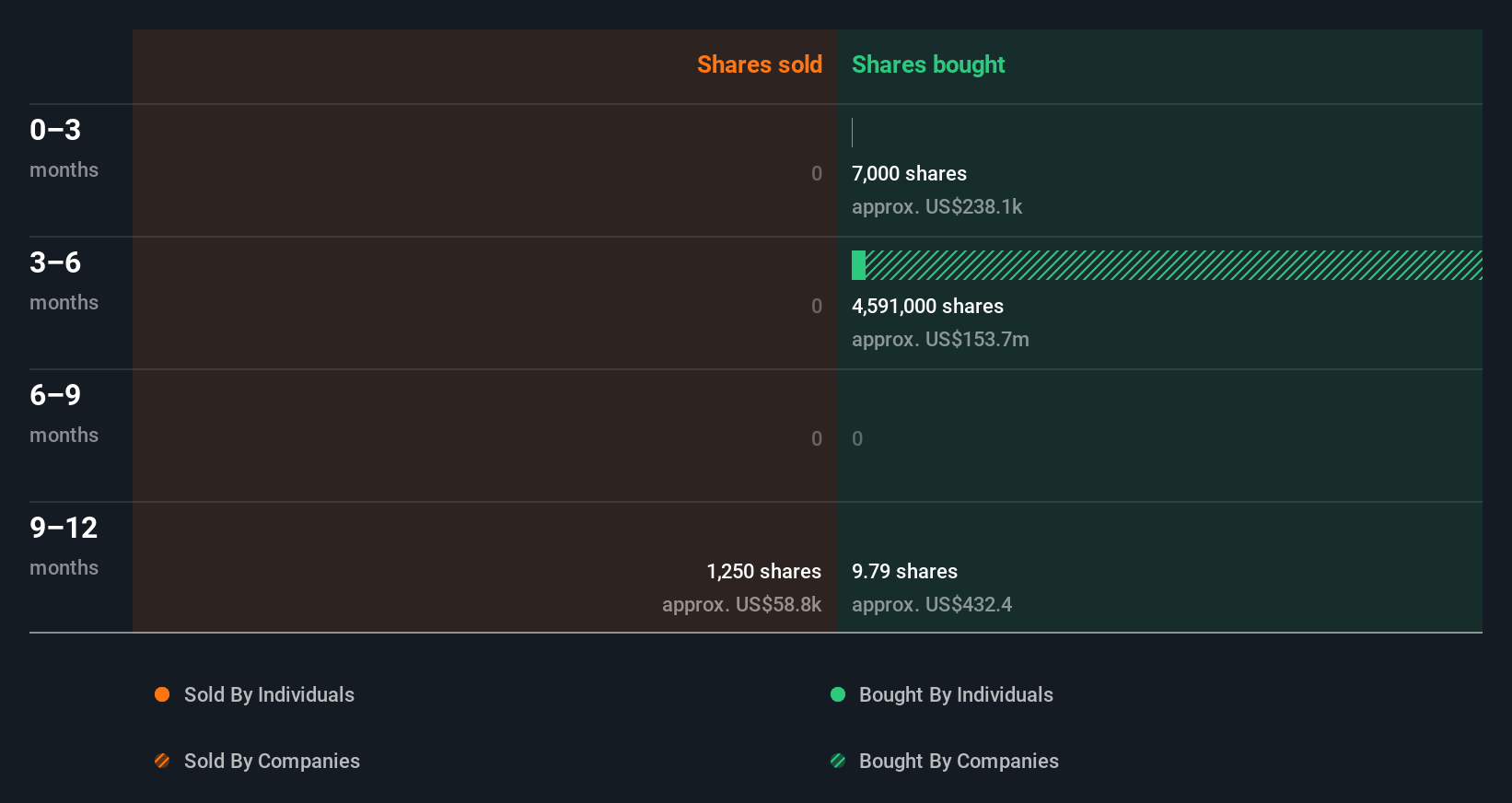Click the striped green companies bar in 3–6 months

click(1174, 265)
